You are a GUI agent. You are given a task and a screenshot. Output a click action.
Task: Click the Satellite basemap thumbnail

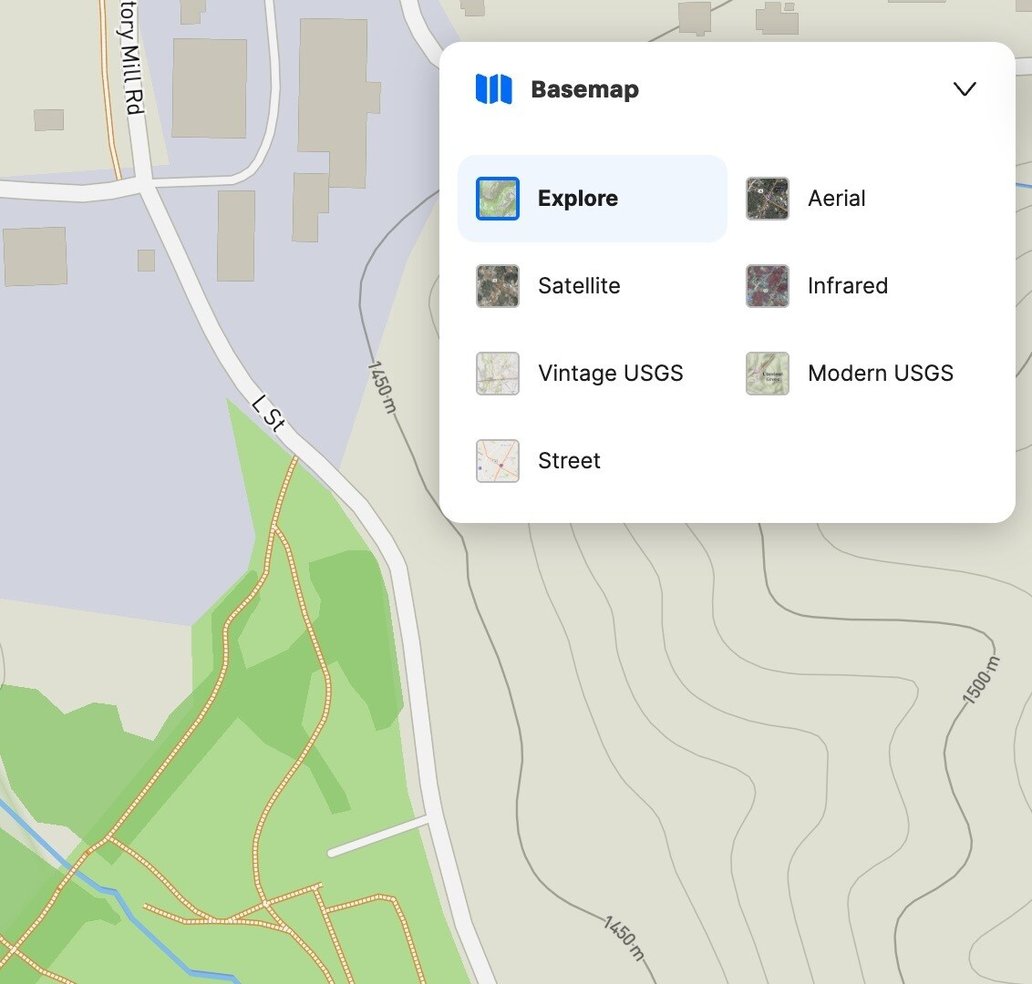pos(497,285)
